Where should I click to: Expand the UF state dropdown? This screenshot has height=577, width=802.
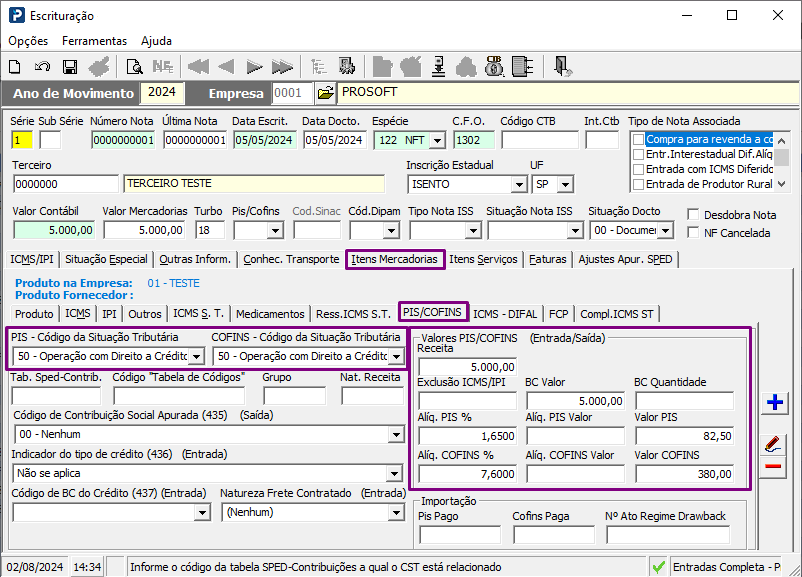tap(565, 185)
